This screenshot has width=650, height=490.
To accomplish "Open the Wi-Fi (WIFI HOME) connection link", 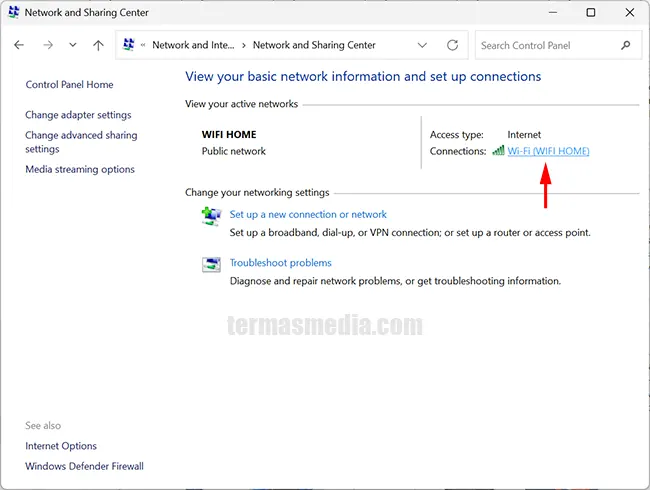I will [x=548, y=151].
